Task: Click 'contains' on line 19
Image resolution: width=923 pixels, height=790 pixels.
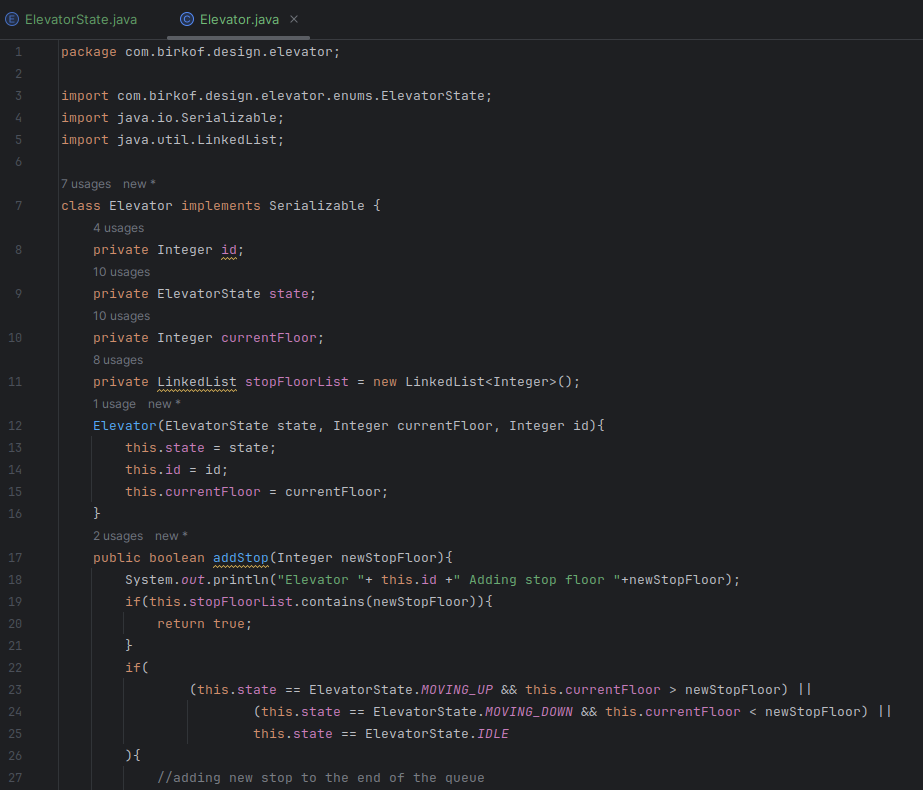Action: (x=333, y=602)
